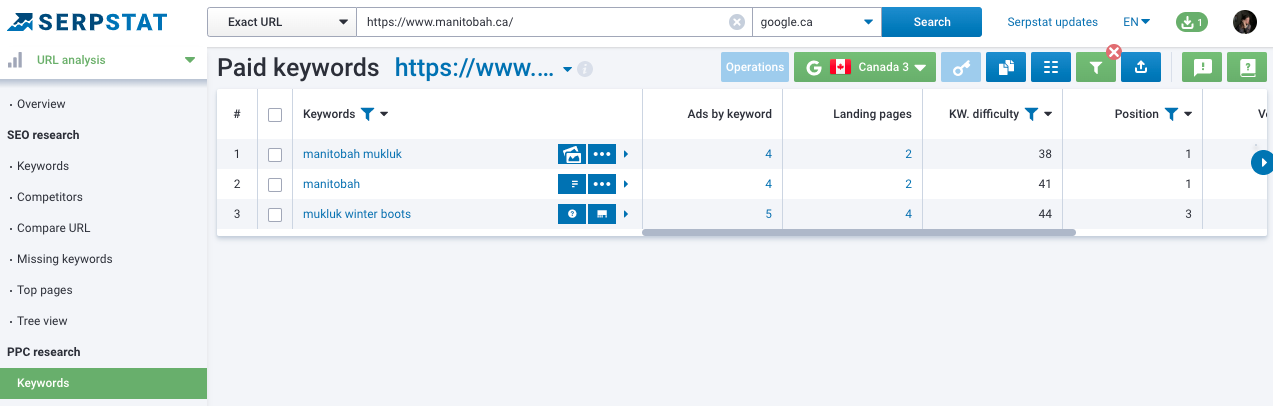Click the info icon beside the URL title
Viewport: 1273px width, 406px height.
click(585, 69)
